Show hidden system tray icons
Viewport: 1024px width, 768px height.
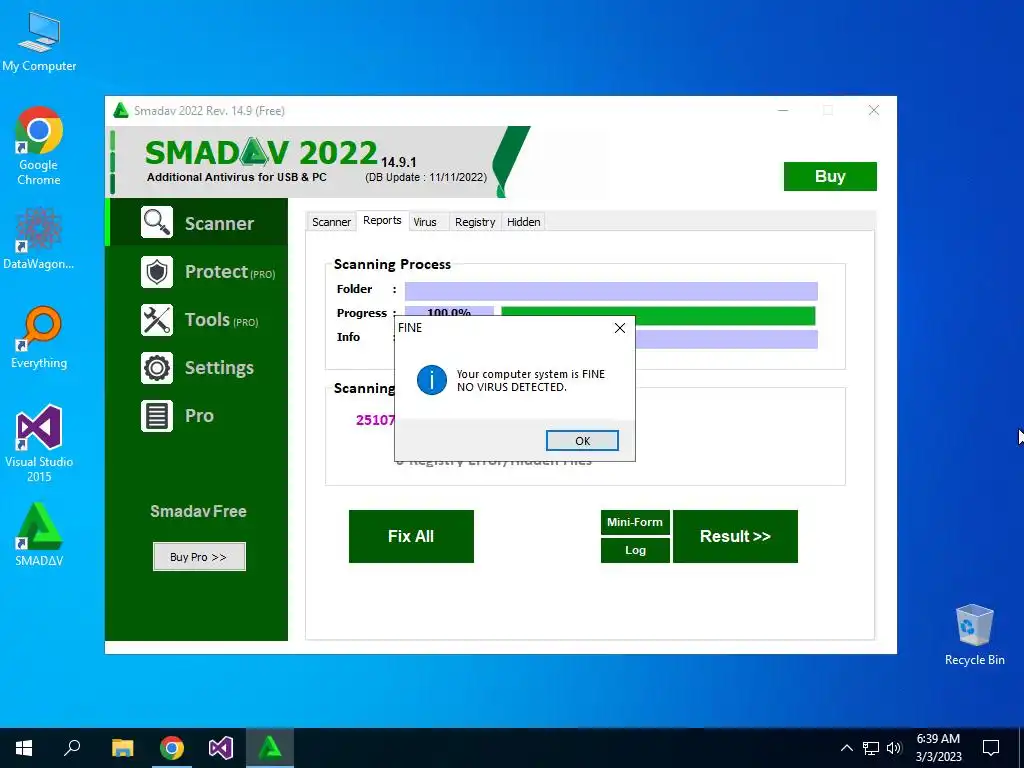[x=846, y=748]
